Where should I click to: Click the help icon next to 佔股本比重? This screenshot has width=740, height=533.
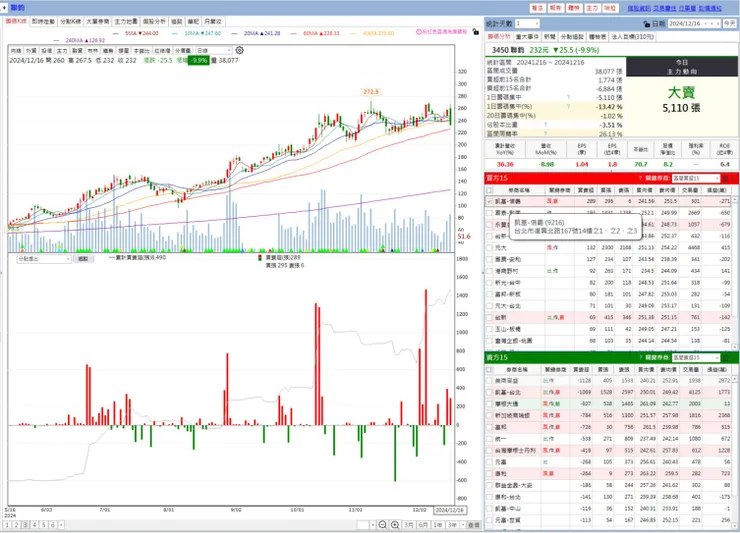(546, 125)
